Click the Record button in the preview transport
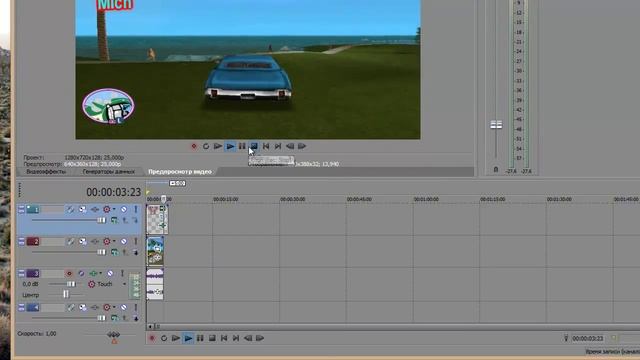This screenshot has width=640, height=360. point(194,146)
